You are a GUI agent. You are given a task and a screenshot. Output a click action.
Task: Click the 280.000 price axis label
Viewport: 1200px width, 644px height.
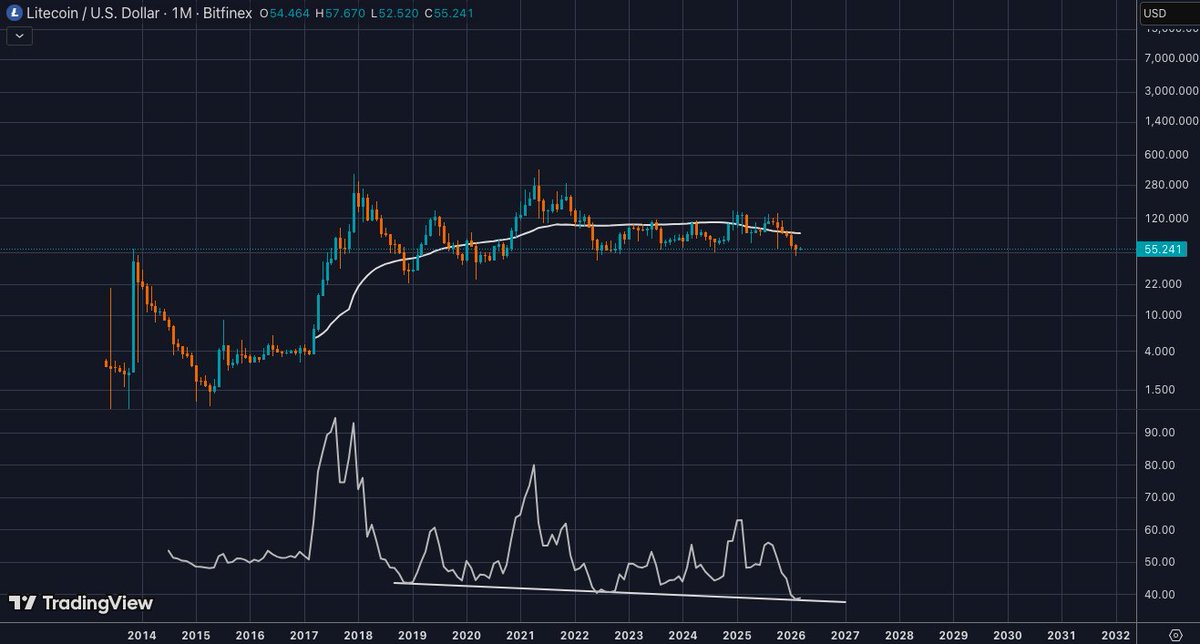click(x=1166, y=185)
